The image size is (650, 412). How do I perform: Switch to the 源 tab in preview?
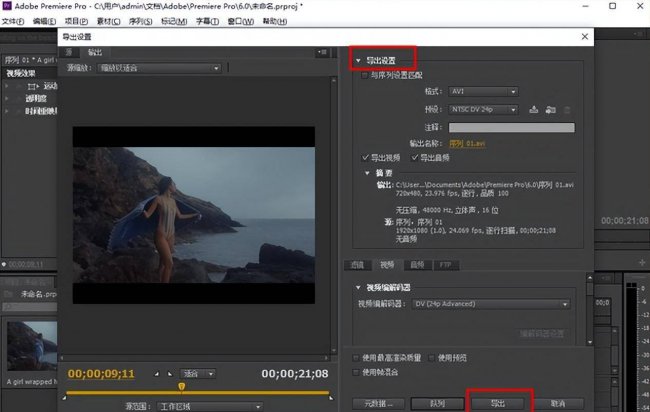(x=69, y=52)
